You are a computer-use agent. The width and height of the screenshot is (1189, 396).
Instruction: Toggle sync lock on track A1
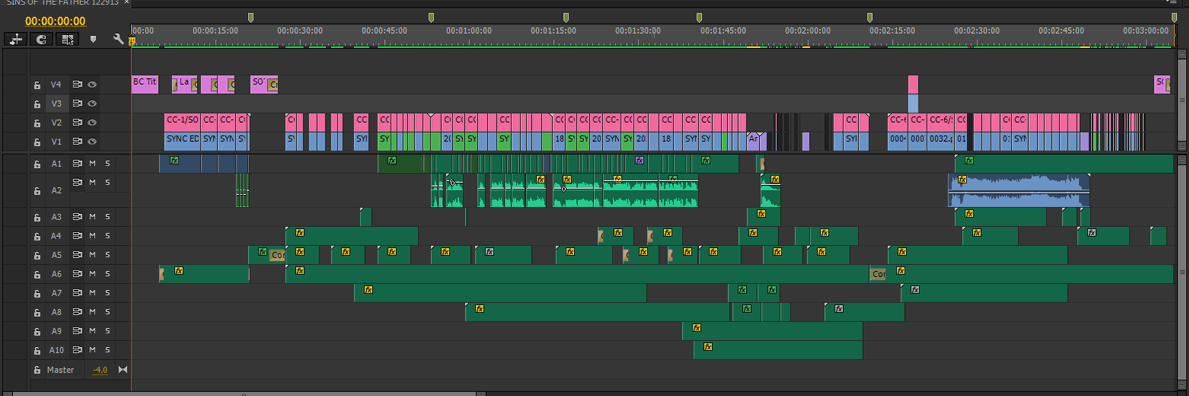(77, 163)
